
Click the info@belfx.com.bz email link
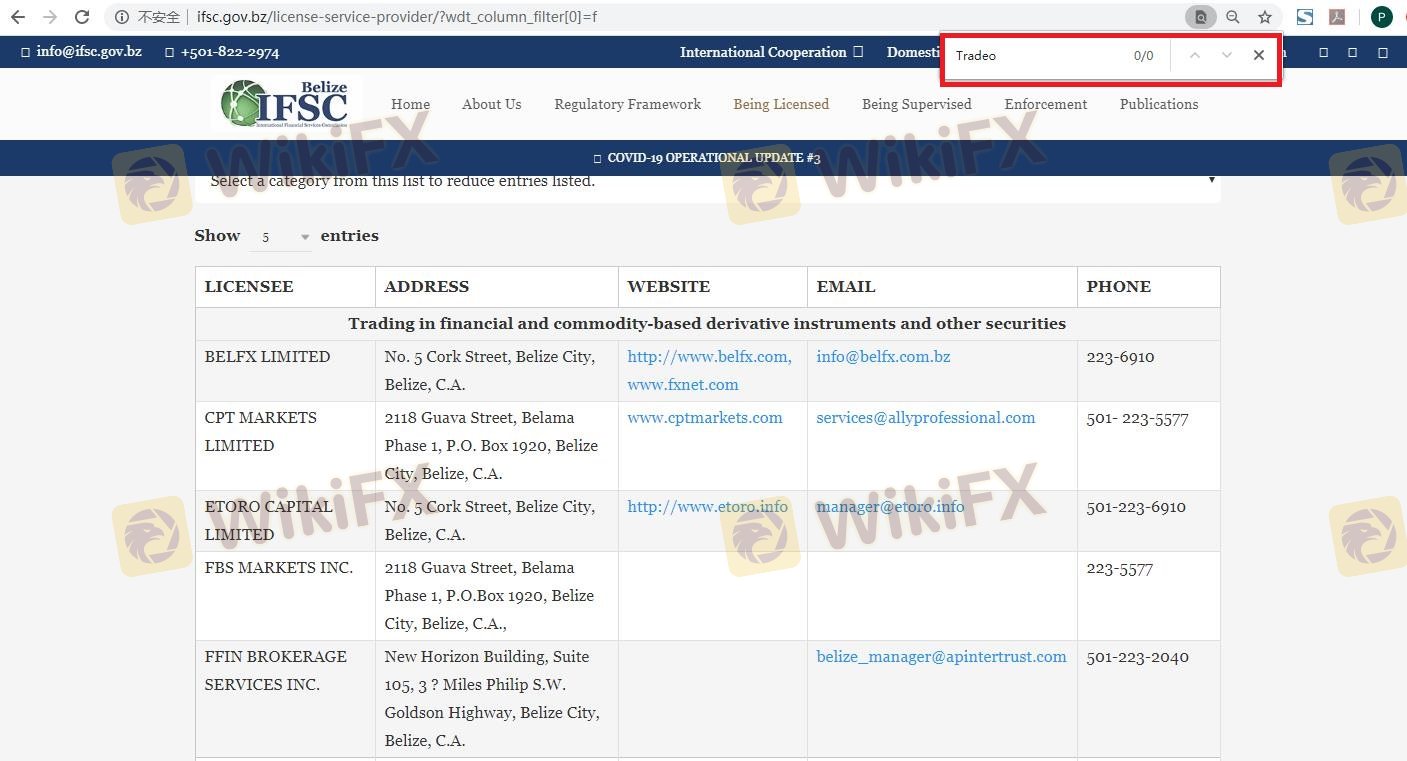point(883,357)
